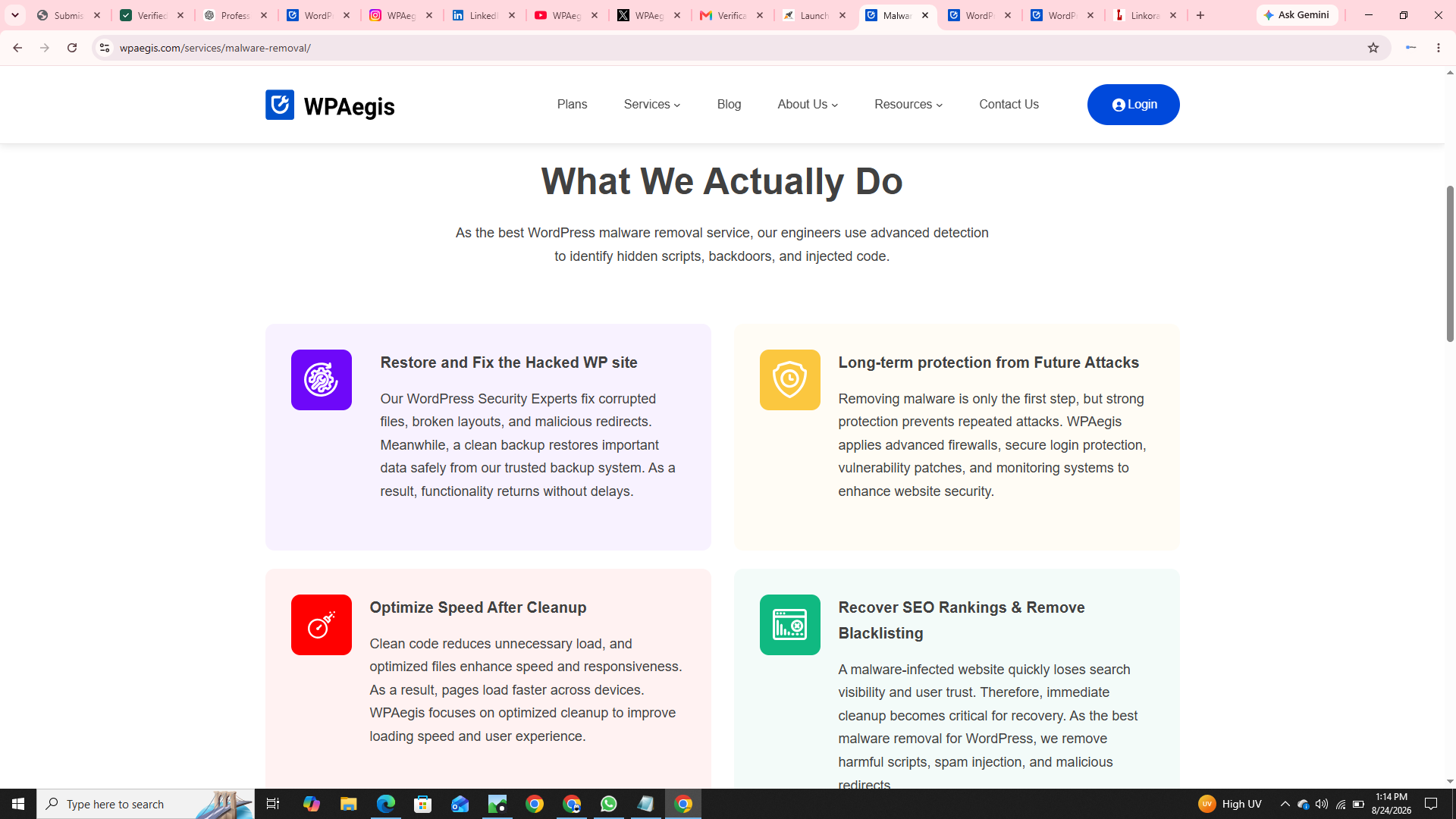Image resolution: width=1456 pixels, height=819 pixels.
Task: Switch to the Verification Gmail tab
Action: [x=733, y=15]
